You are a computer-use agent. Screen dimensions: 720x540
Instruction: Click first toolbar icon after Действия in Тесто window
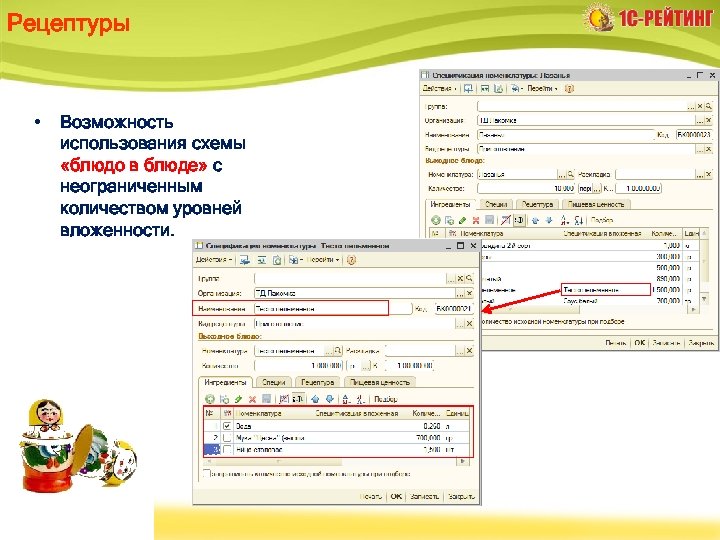[x=245, y=260]
